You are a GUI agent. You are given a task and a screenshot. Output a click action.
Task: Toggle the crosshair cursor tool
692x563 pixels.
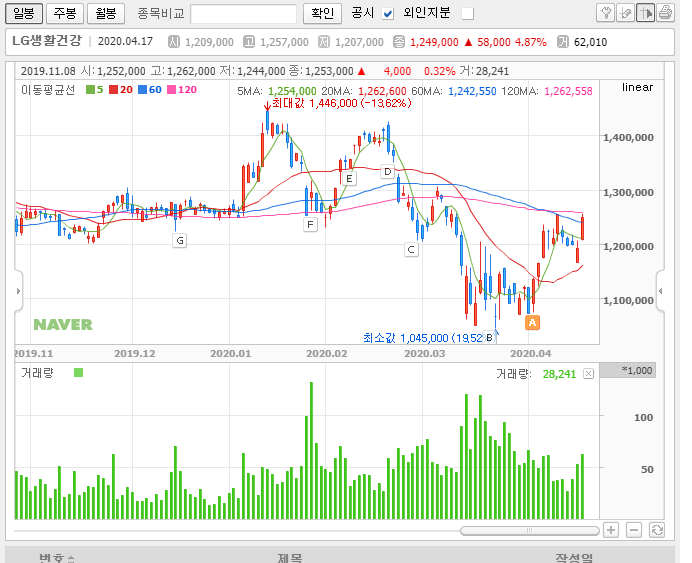coord(645,13)
